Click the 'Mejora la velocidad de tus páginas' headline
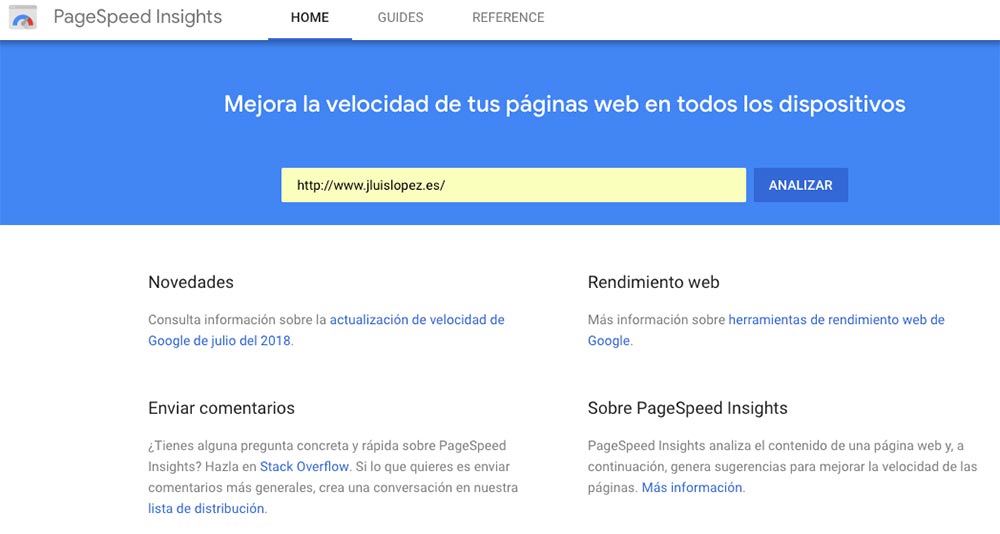Screen dimensions: 1000x534 pyautogui.click(x=564, y=104)
